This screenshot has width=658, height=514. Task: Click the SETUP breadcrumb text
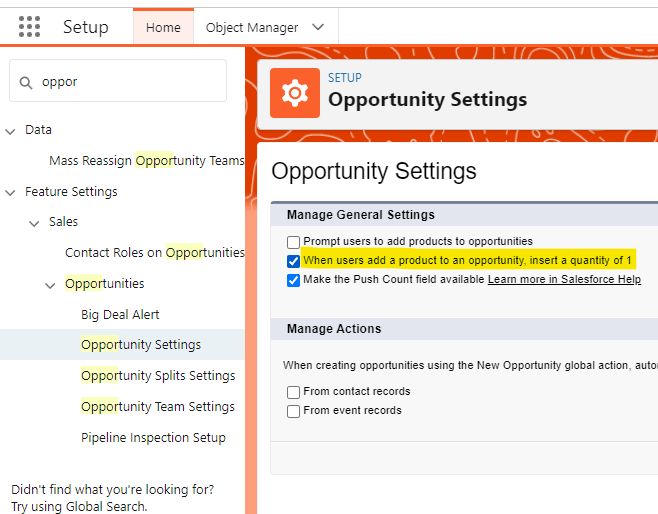[345, 78]
